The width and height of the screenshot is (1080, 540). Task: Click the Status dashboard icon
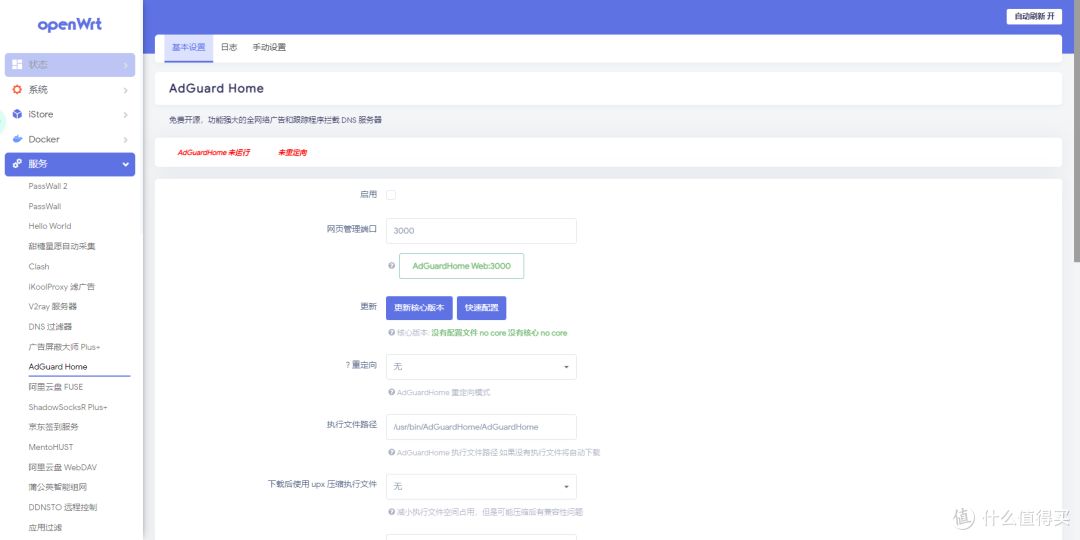tap(18, 65)
